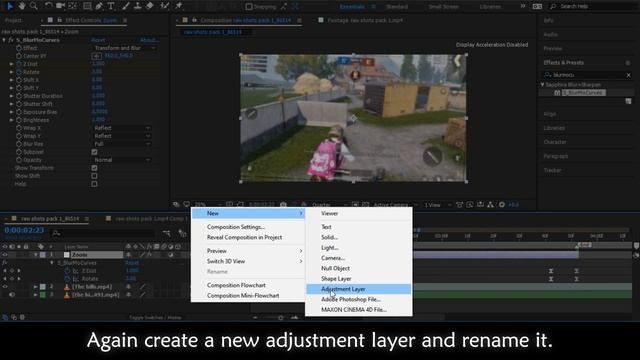
Task: Click About link for S_BlurMoCurves
Action: click(149, 40)
